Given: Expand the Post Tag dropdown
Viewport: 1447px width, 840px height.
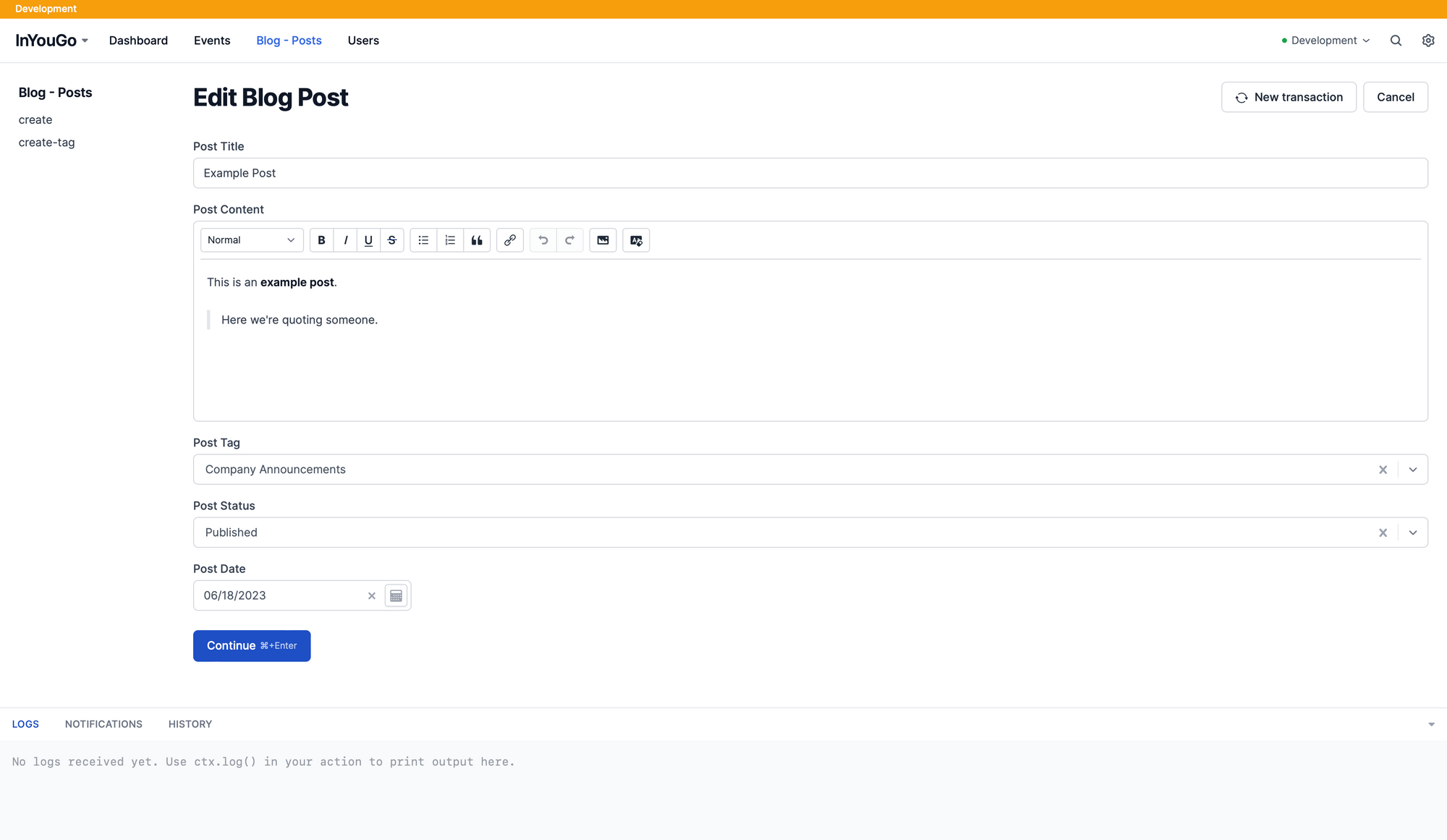Looking at the screenshot, I should pos(1412,470).
